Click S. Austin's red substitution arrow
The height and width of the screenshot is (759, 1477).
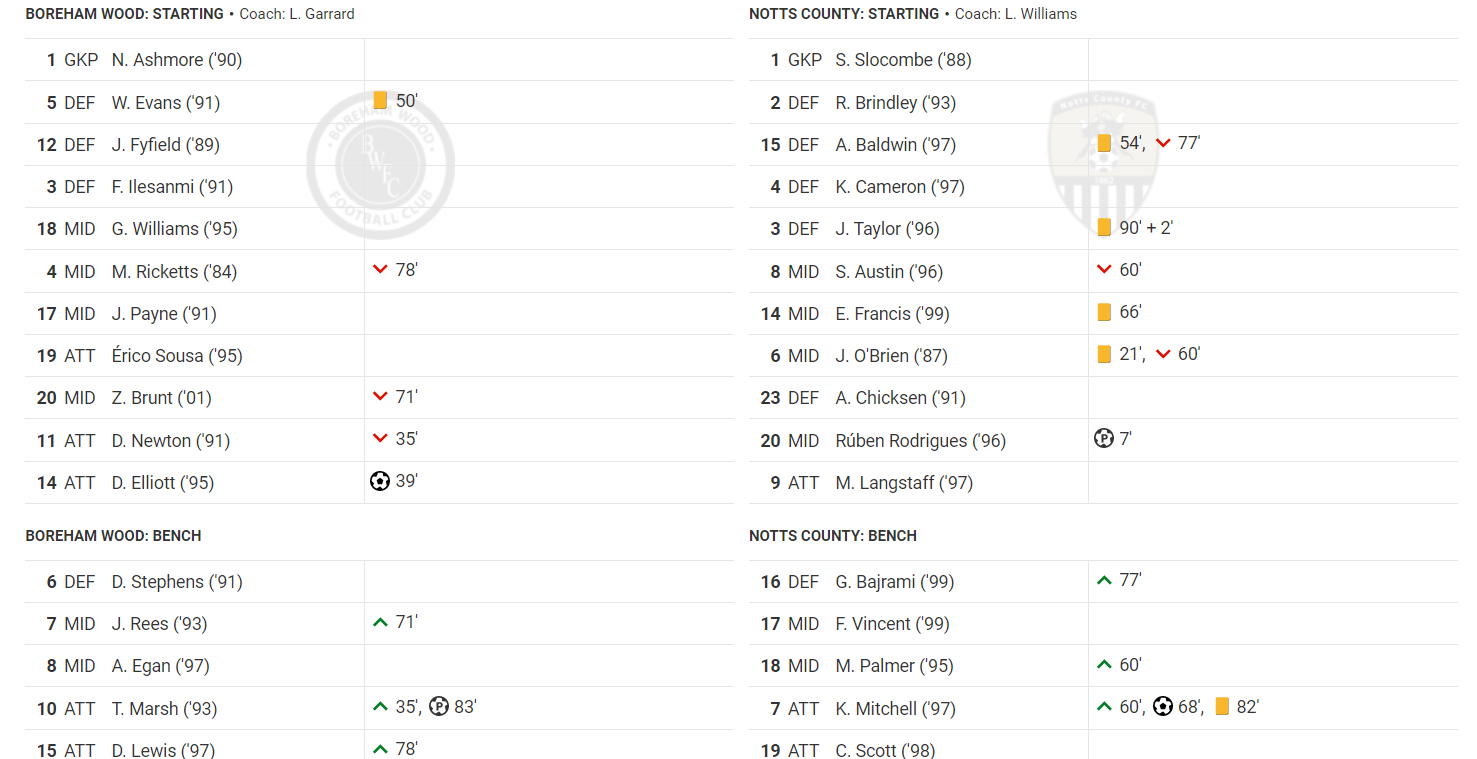[x=1104, y=270]
